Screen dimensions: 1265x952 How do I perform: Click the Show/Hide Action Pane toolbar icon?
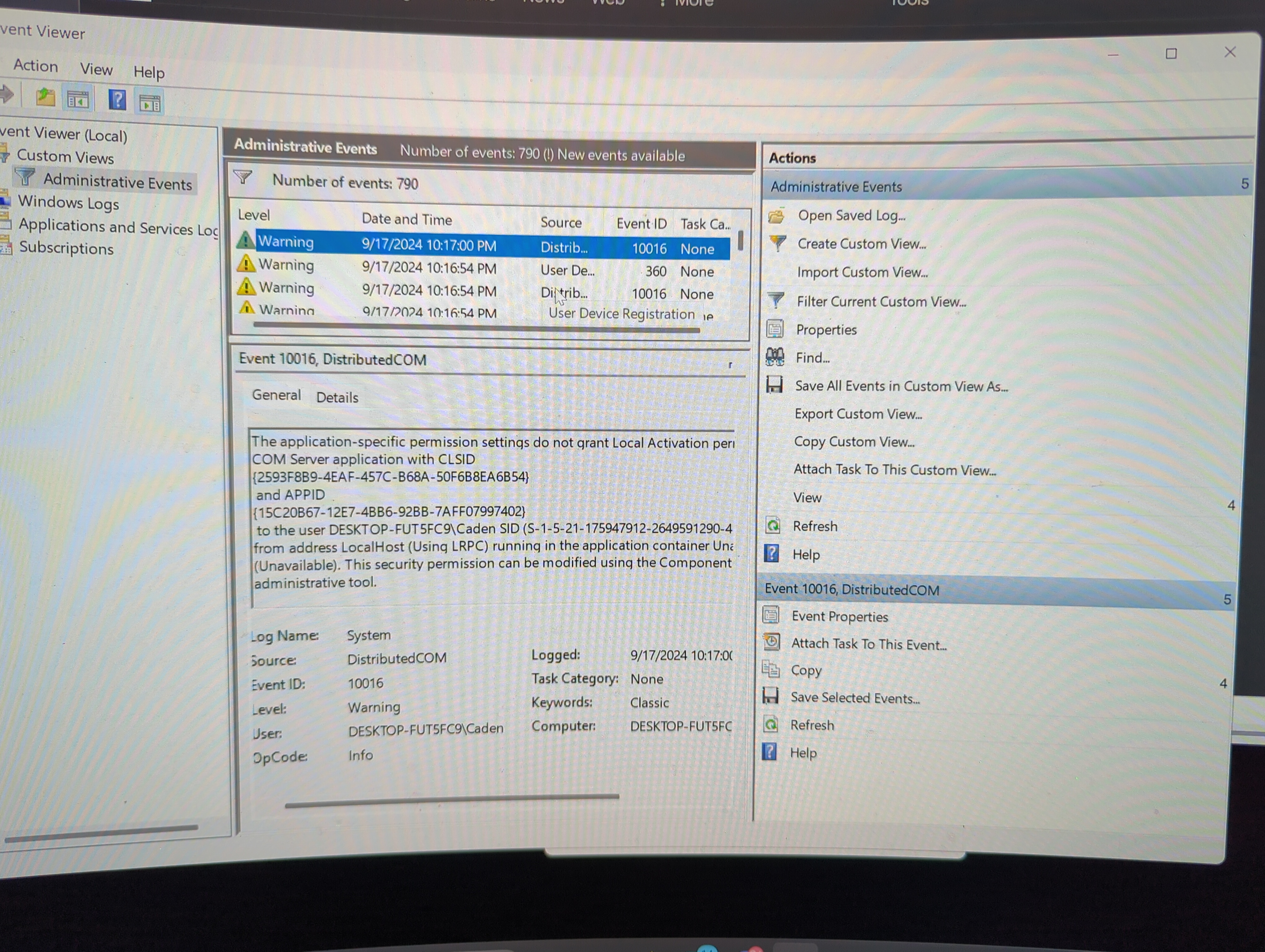pos(150,103)
